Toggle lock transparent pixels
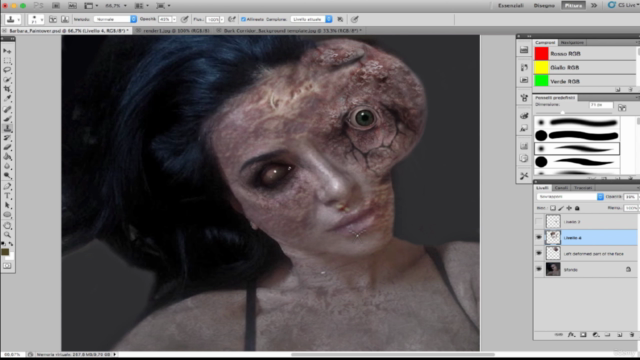640x360 pixels. point(553,208)
